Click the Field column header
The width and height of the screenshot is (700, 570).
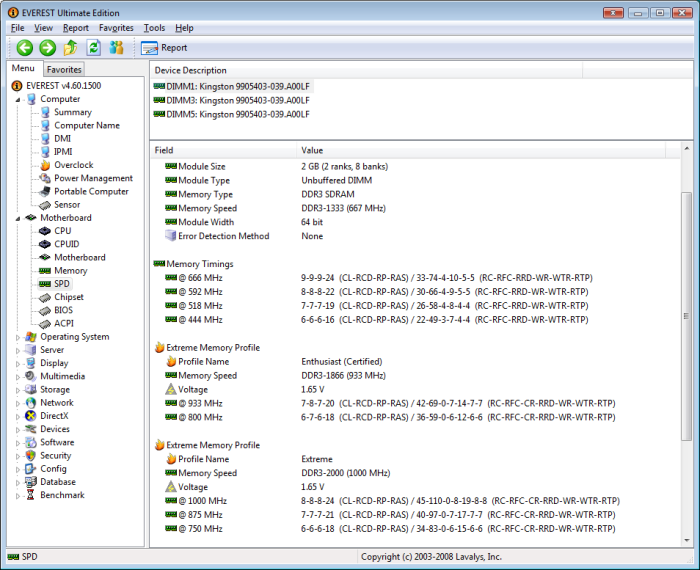click(223, 150)
